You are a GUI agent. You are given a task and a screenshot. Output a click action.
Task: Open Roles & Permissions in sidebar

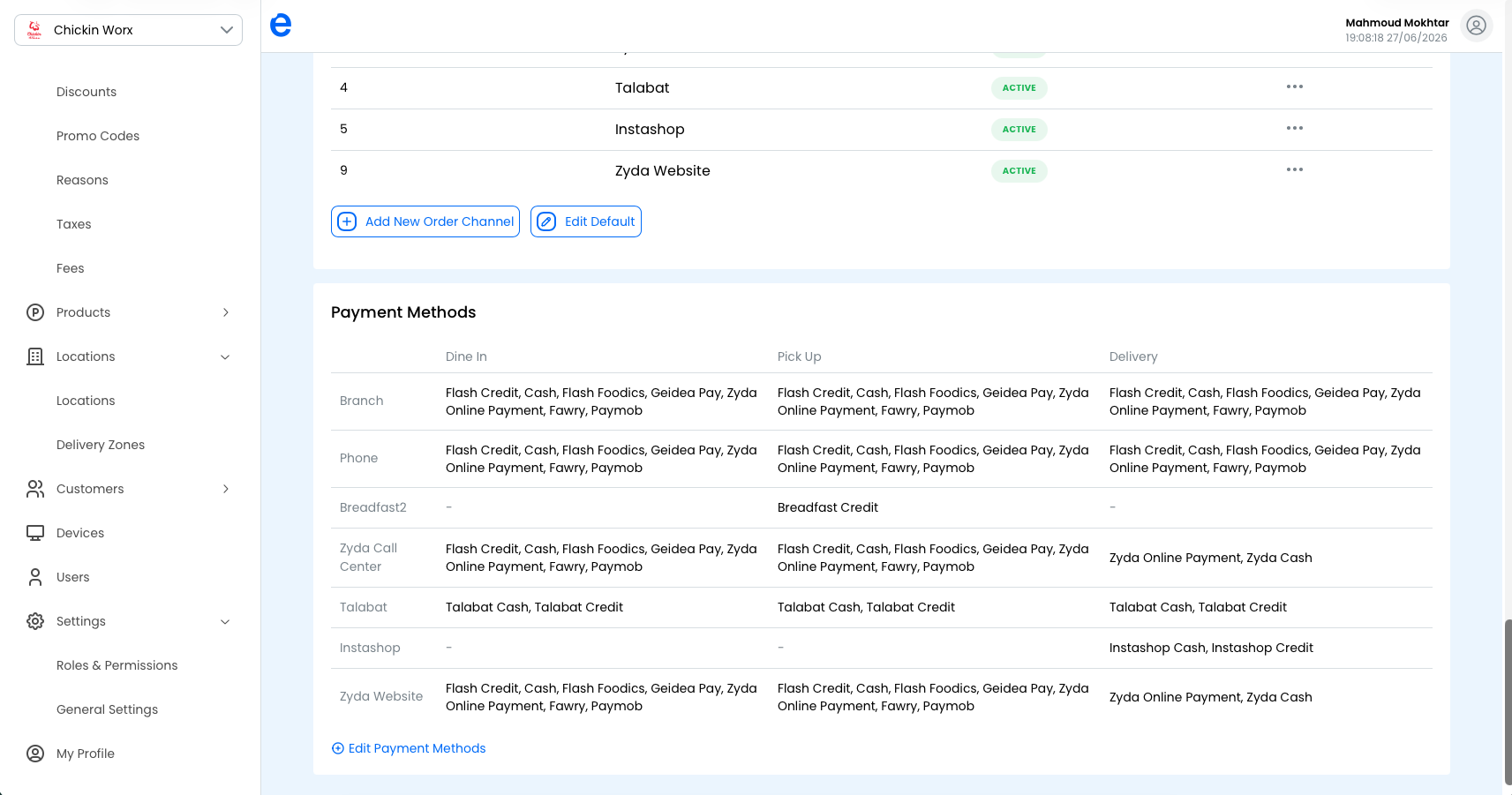coord(117,665)
